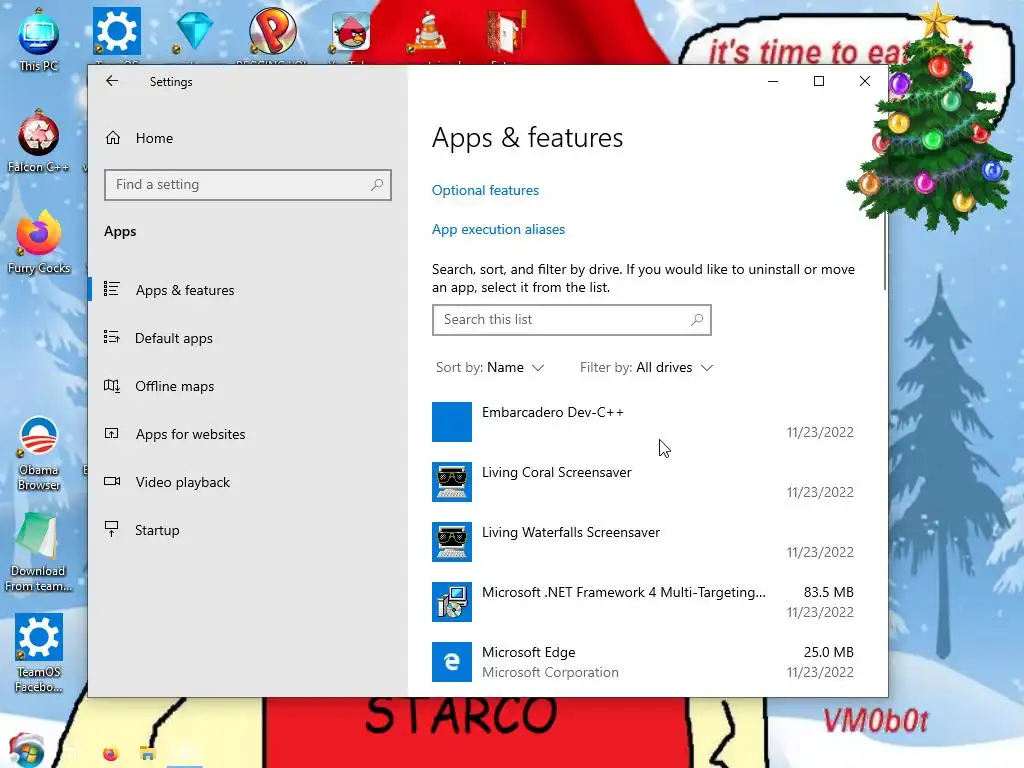
Task: Open File Explorer from taskbar
Action: pyautogui.click(x=148, y=754)
